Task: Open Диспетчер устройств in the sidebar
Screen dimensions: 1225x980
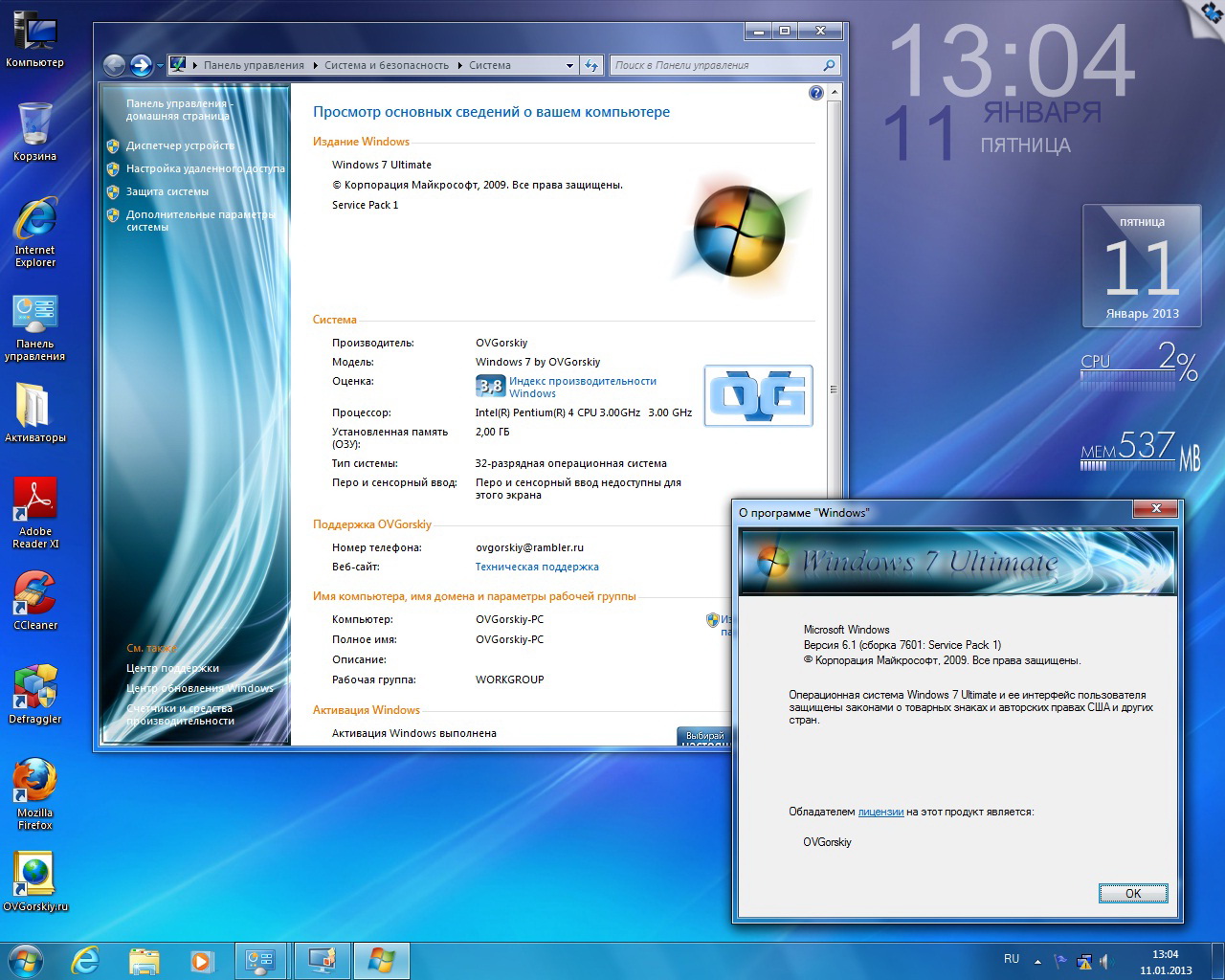Action: click(x=180, y=145)
